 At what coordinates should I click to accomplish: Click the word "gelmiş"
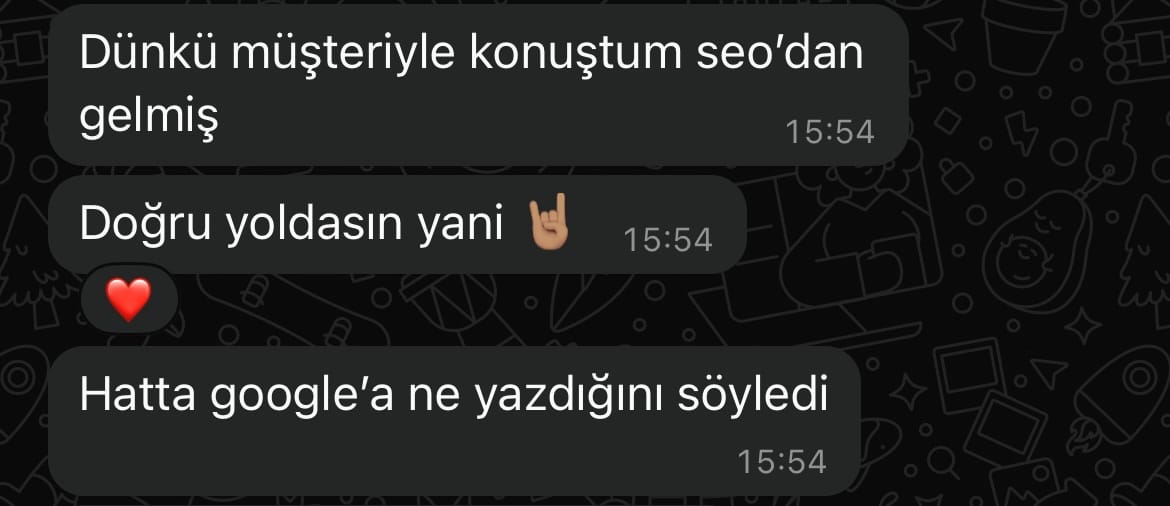[x=148, y=119]
